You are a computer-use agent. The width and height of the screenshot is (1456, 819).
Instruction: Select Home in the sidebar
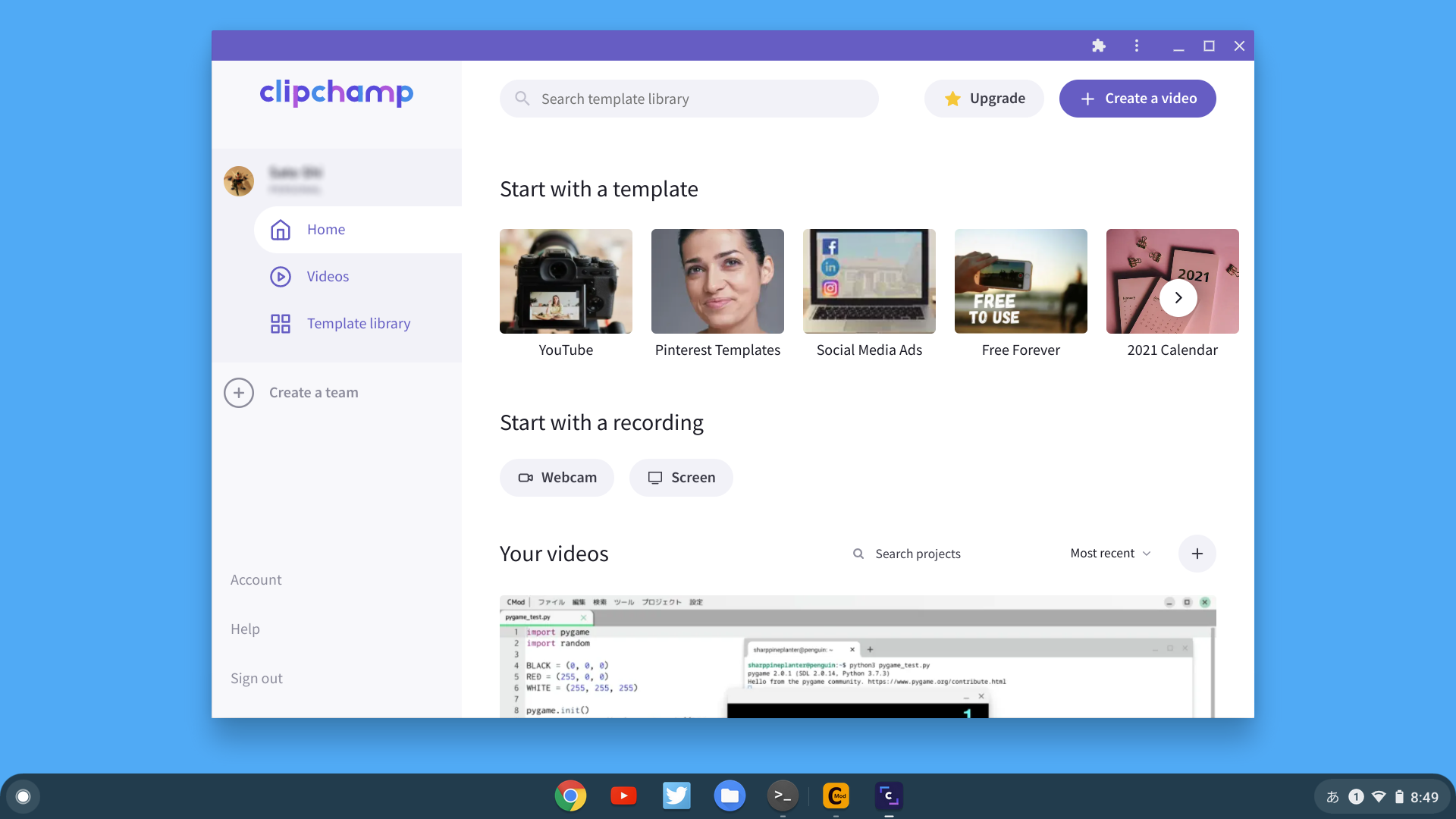tap(326, 230)
